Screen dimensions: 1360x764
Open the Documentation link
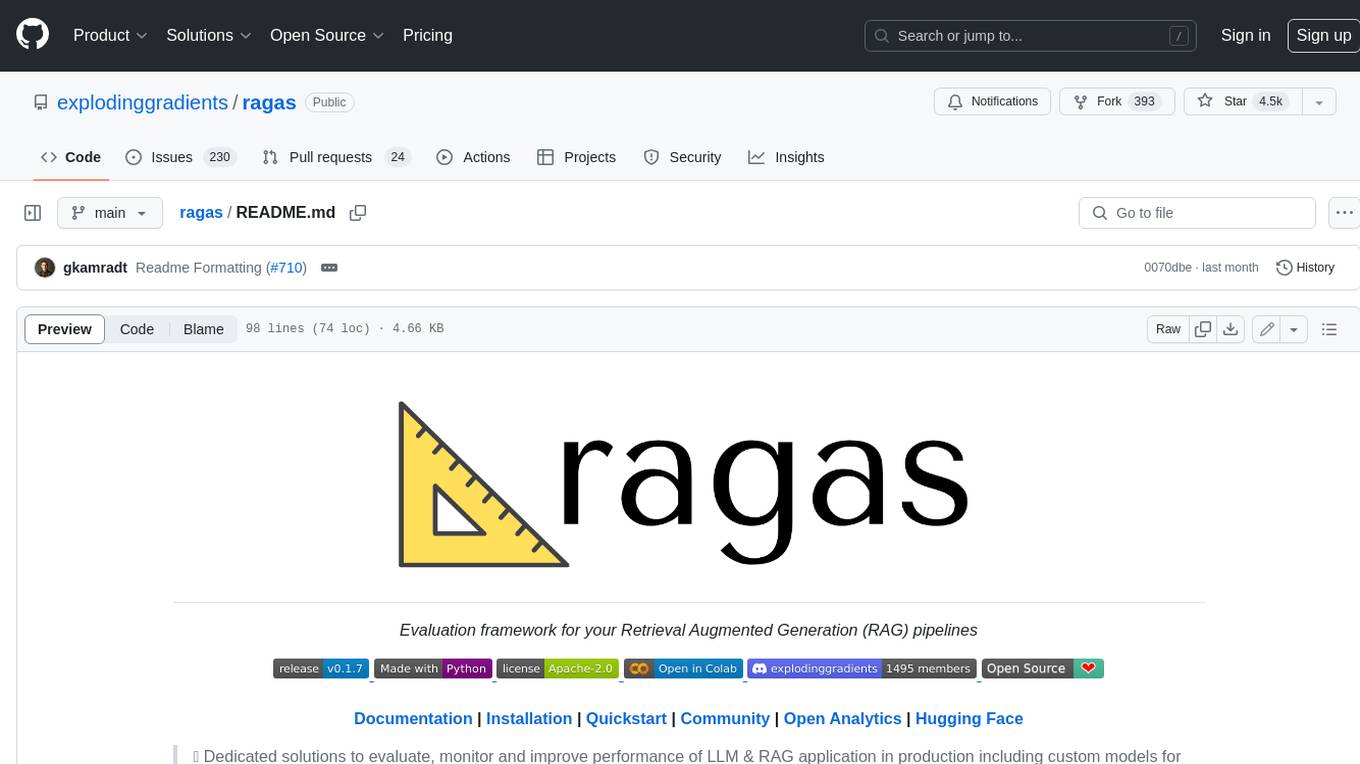413,718
